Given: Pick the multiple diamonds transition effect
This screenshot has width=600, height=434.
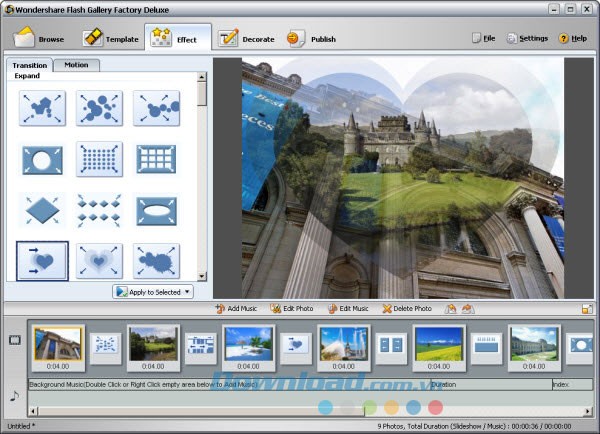Looking at the screenshot, I should click(99, 209).
